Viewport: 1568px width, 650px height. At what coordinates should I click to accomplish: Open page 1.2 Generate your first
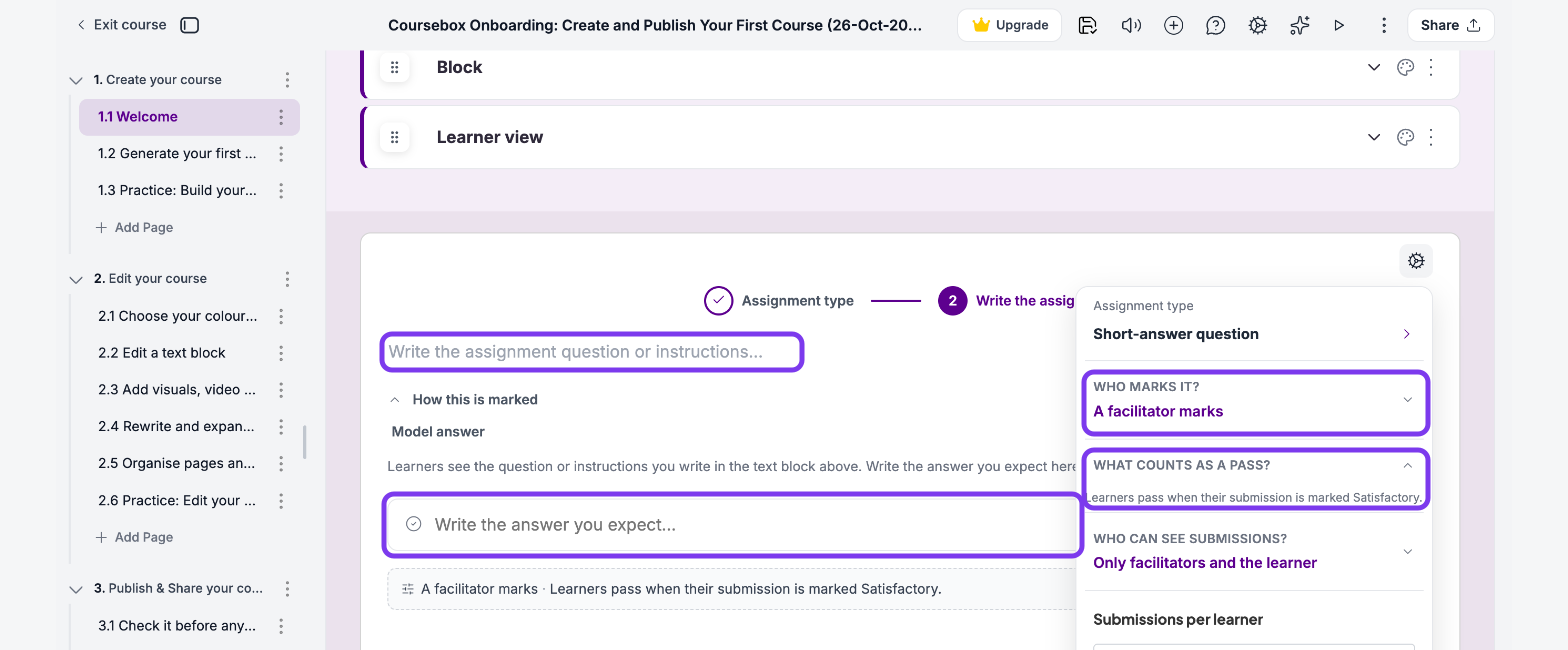click(x=177, y=154)
